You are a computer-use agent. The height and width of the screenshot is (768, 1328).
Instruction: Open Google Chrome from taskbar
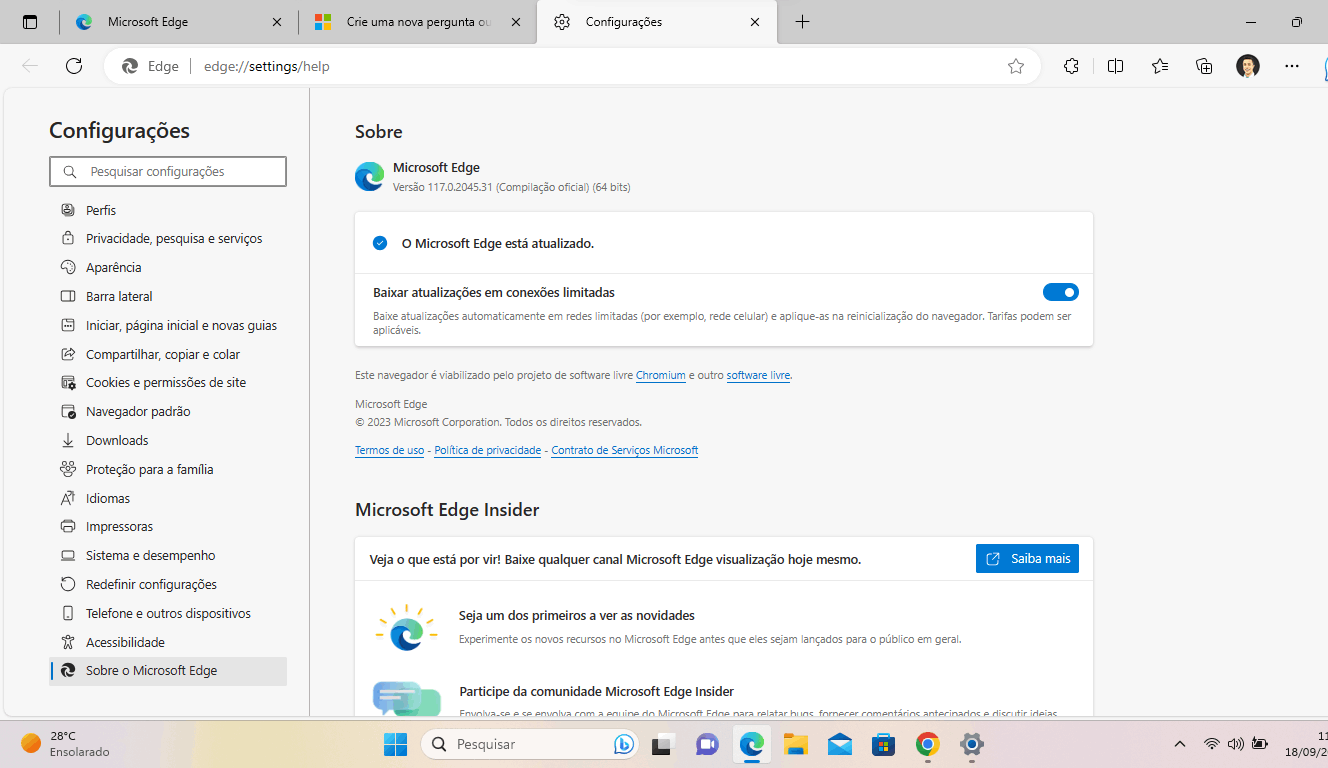pos(928,744)
